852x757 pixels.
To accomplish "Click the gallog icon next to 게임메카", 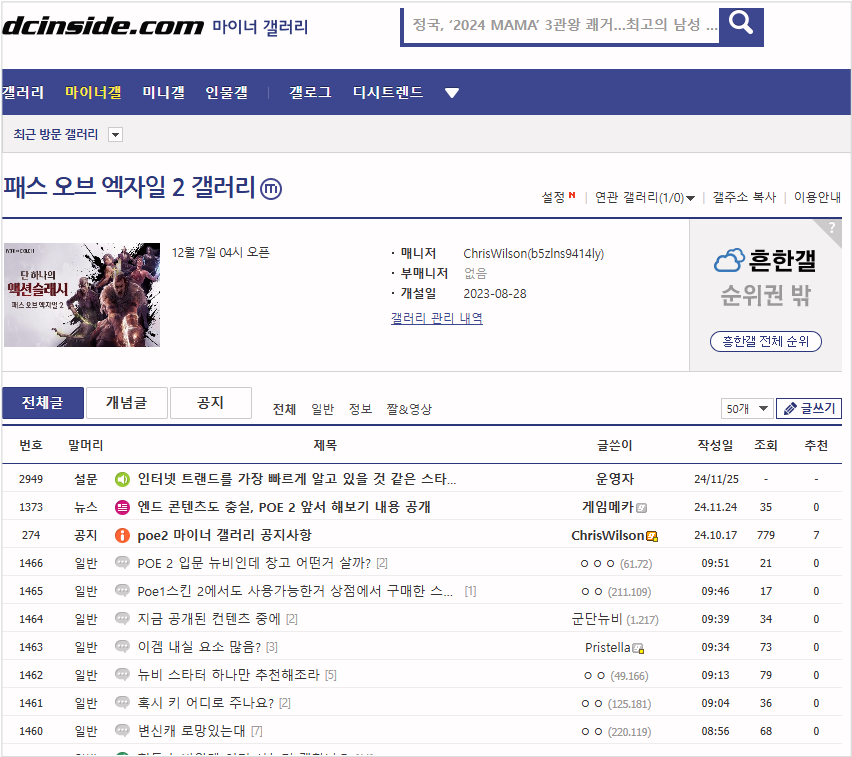I will point(642,508).
